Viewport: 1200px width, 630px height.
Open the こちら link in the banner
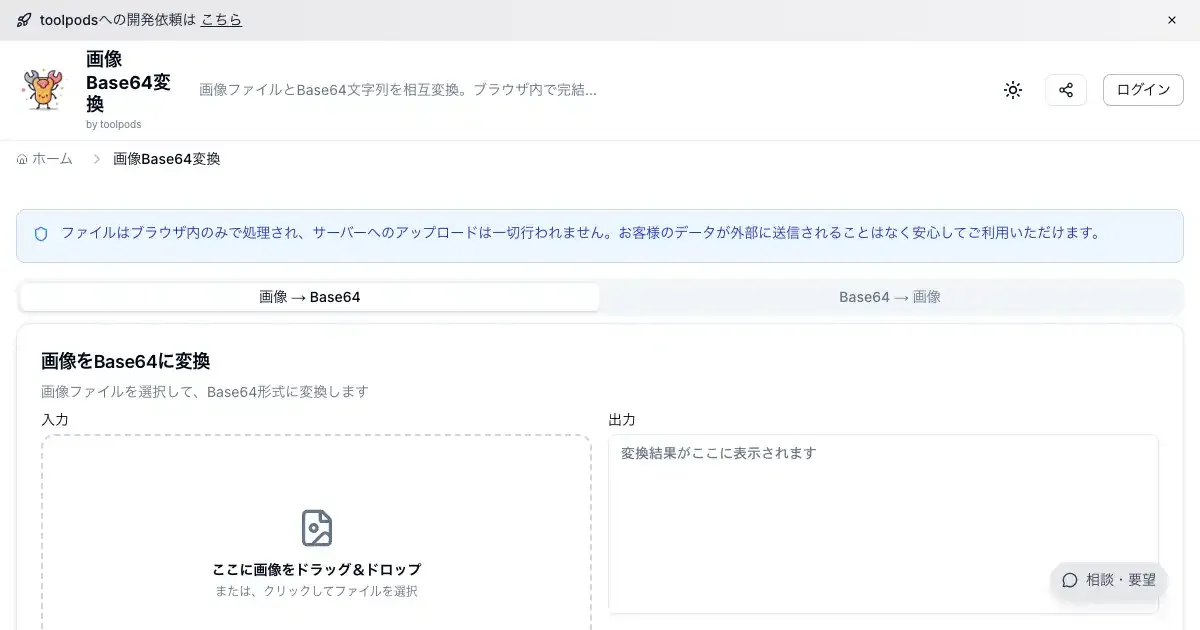[x=221, y=20]
